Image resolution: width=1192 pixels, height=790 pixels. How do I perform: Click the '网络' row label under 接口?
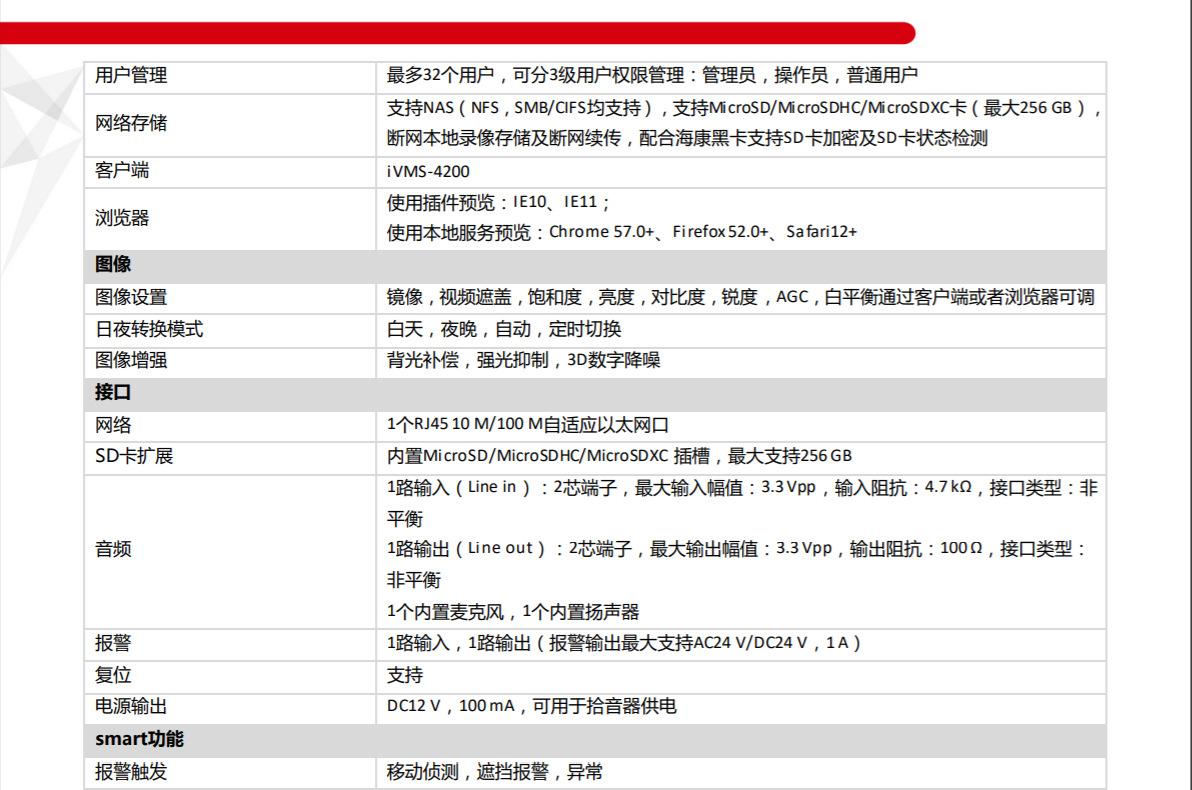[x=113, y=425]
